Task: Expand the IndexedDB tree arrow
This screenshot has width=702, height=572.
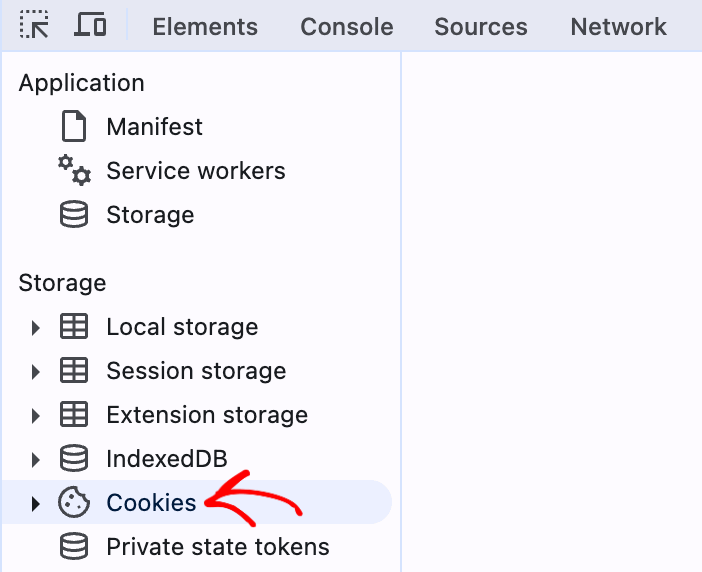Action: coord(35,460)
